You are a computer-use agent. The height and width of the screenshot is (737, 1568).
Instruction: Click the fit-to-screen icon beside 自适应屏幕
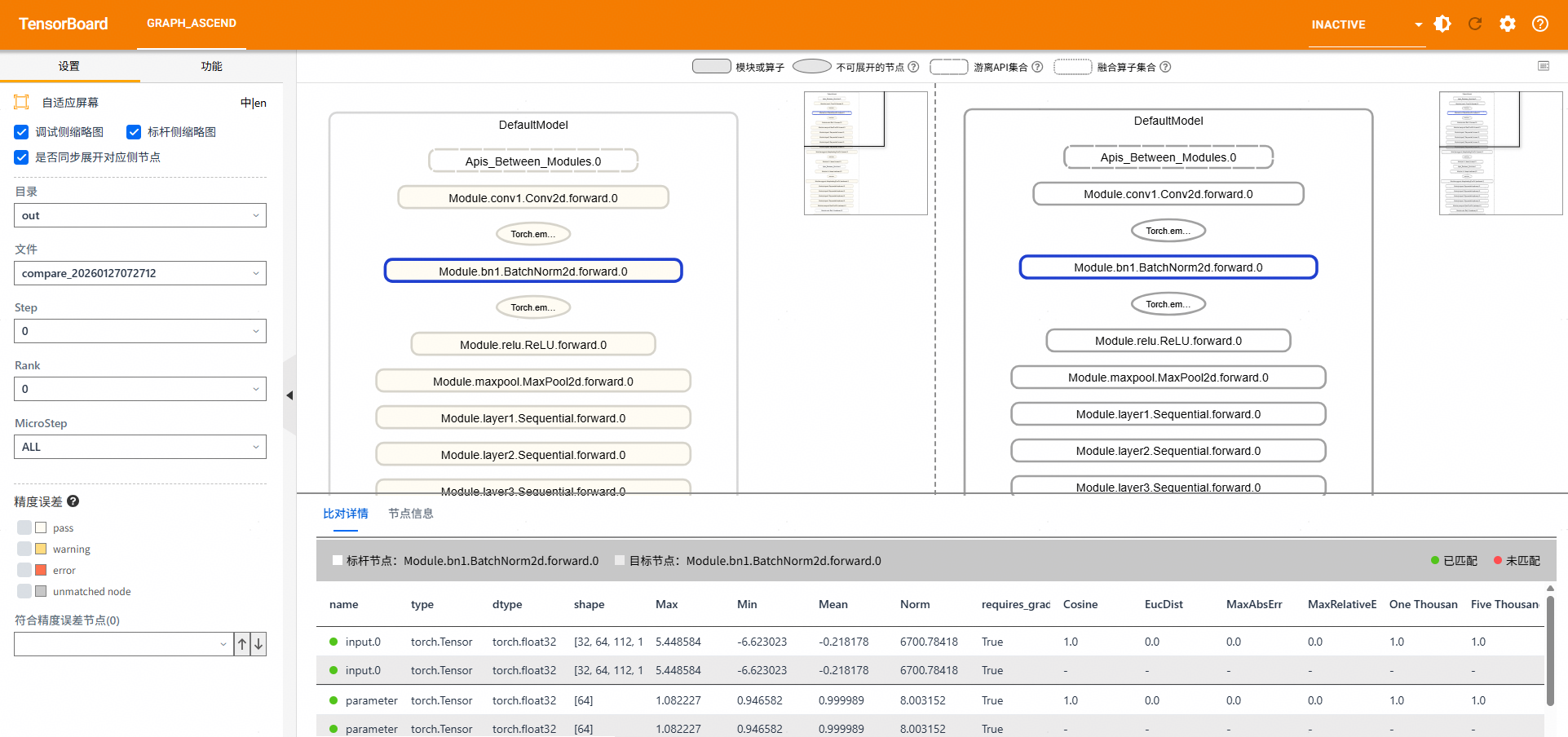click(22, 102)
